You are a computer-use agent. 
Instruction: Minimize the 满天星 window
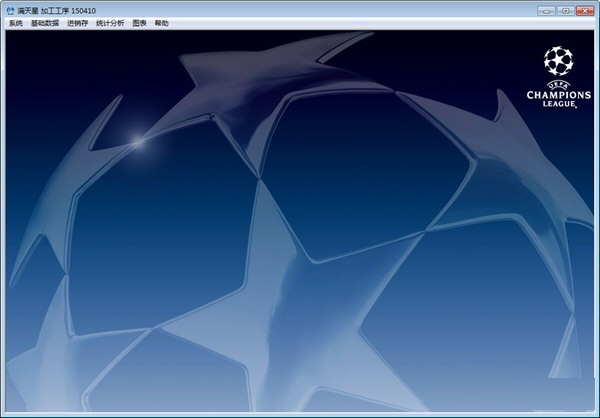click(x=546, y=11)
